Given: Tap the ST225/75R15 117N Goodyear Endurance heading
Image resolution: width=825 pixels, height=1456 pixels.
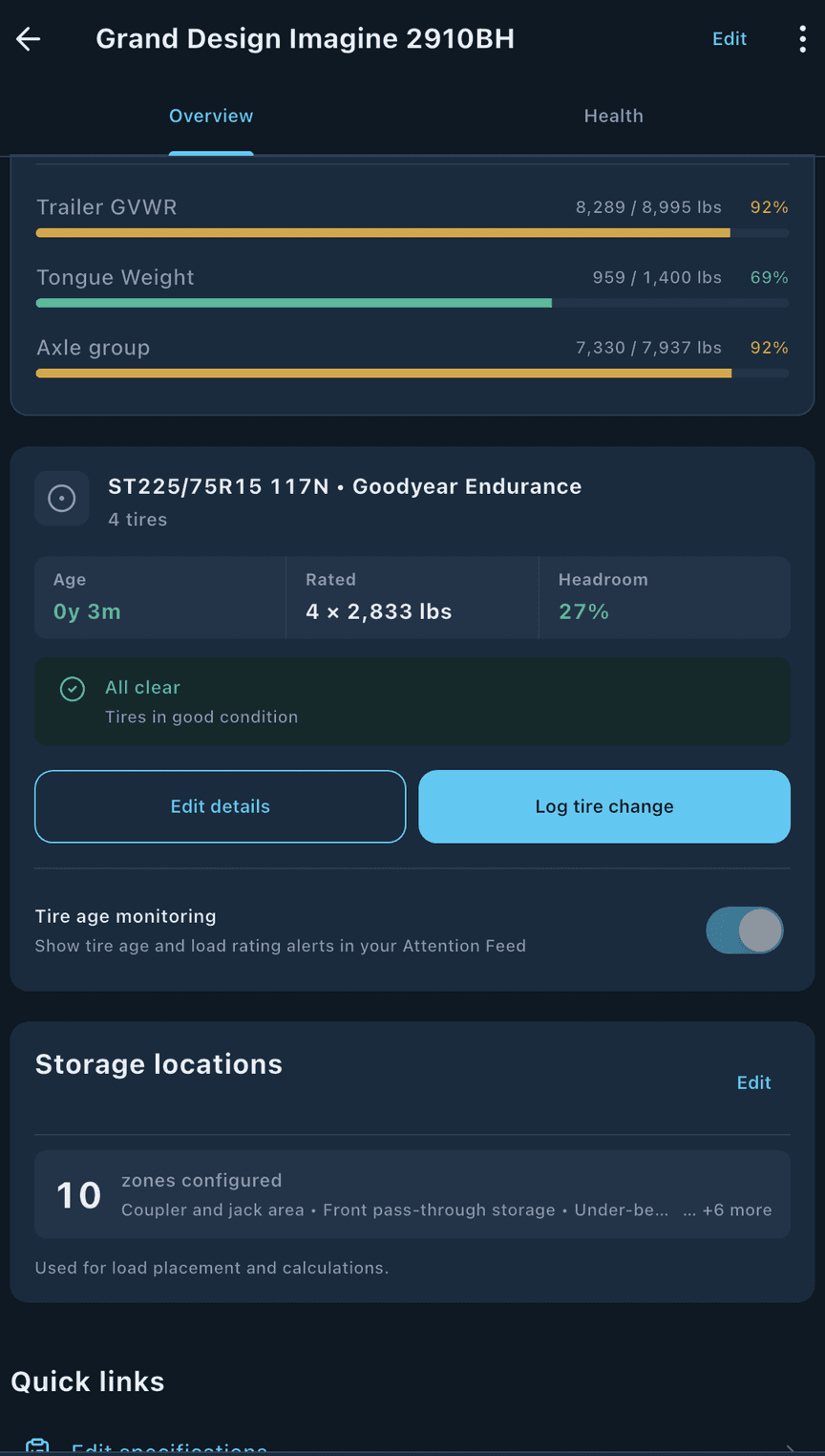Looking at the screenshot, I should [345, 486].
